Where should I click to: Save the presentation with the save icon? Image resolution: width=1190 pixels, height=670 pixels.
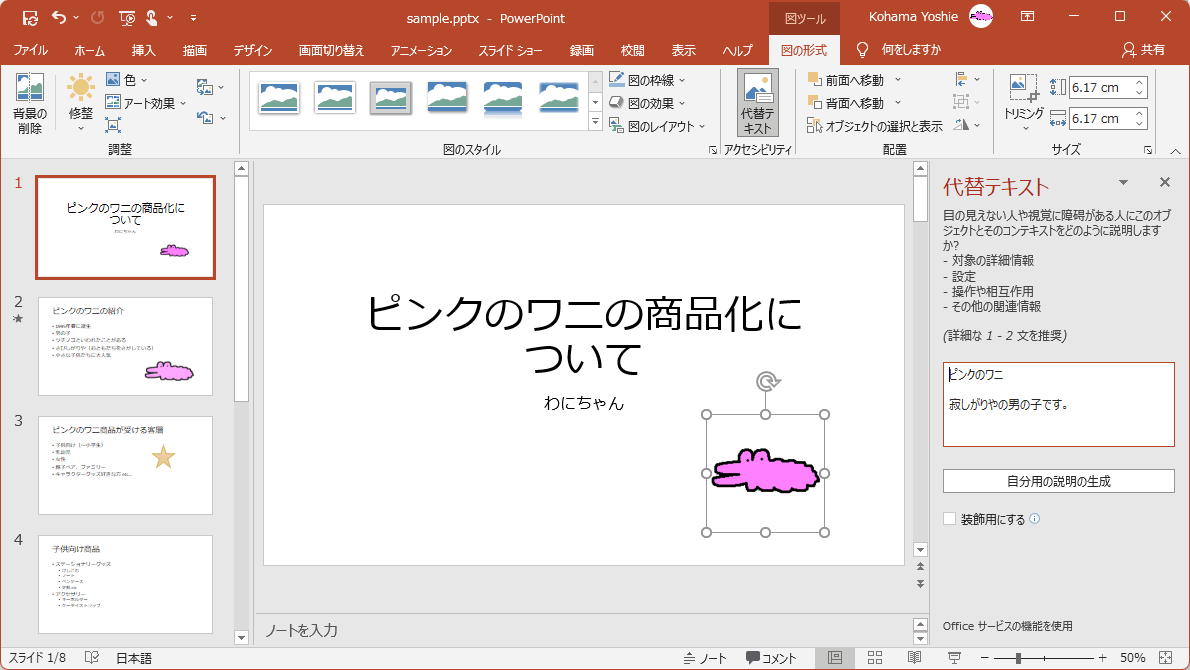click(x=30, y=17)
